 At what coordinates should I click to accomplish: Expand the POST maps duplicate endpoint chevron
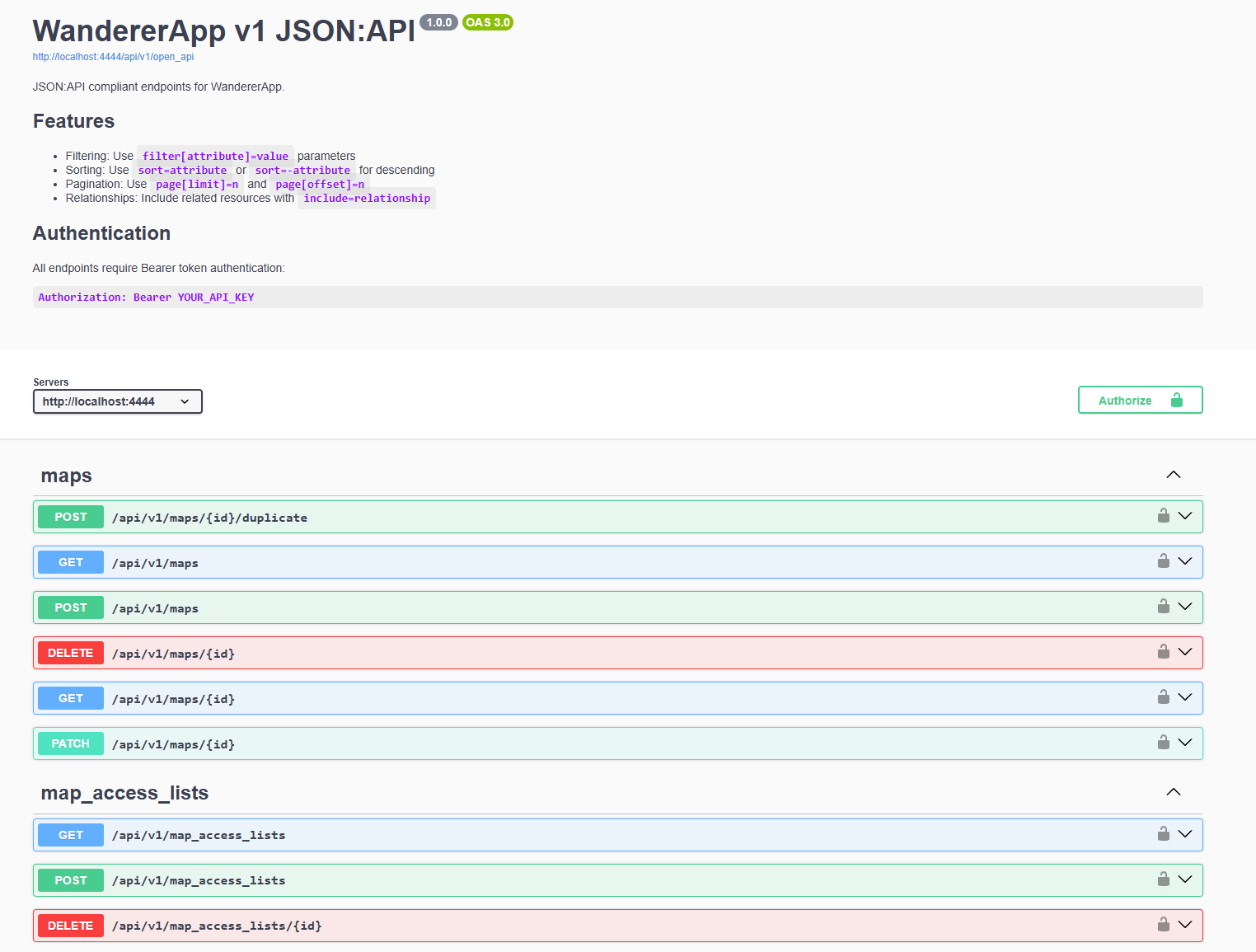tap(1185, 516)
